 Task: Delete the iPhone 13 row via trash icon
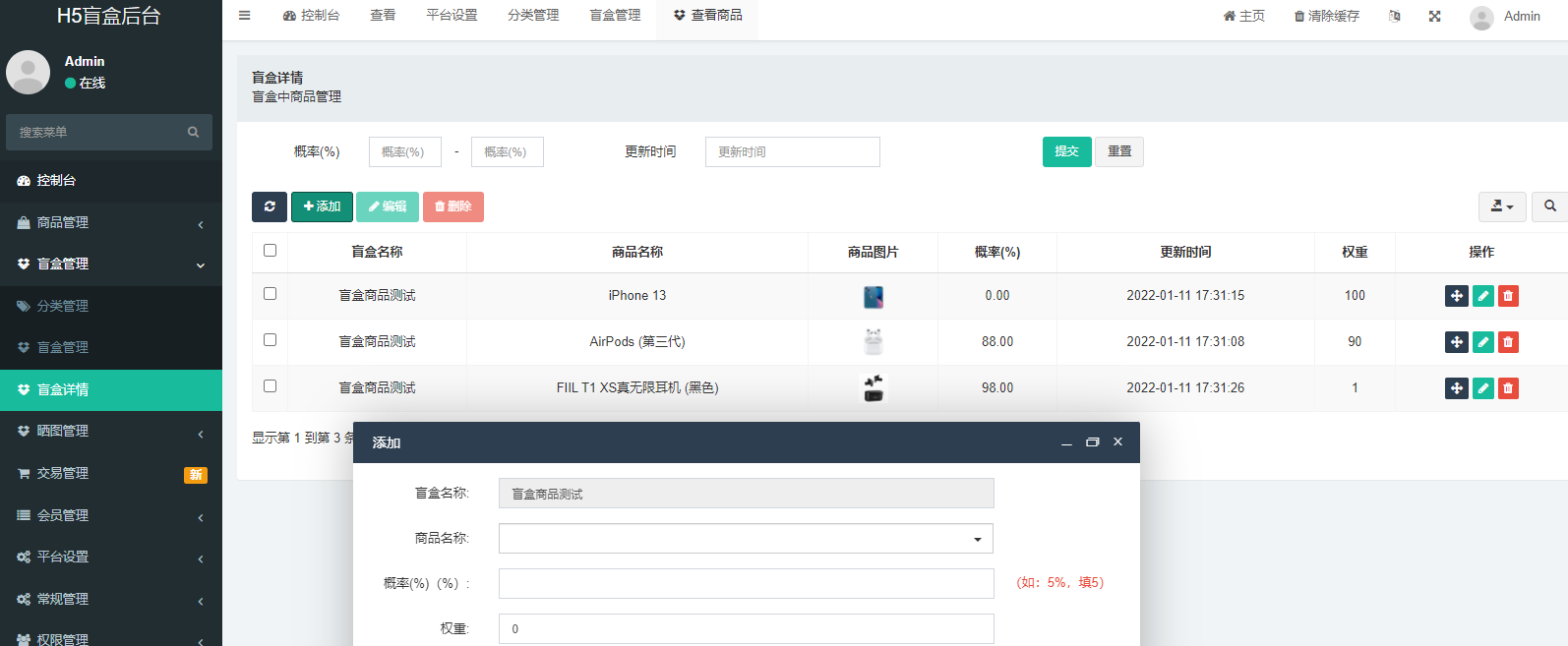click(x=1508, y=296)
